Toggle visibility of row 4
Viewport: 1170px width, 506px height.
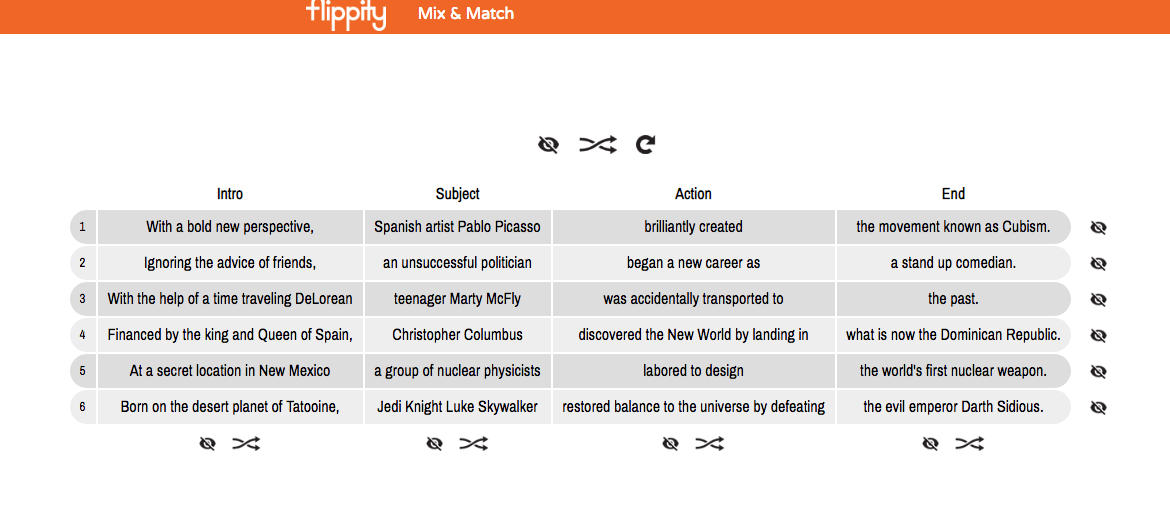(x=1098, y=335)
